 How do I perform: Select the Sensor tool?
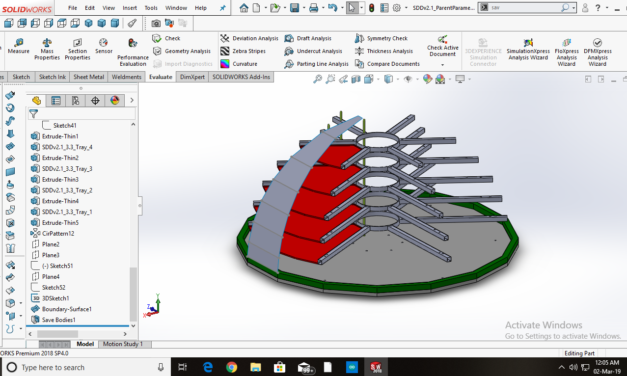click(x=104, y=46)
